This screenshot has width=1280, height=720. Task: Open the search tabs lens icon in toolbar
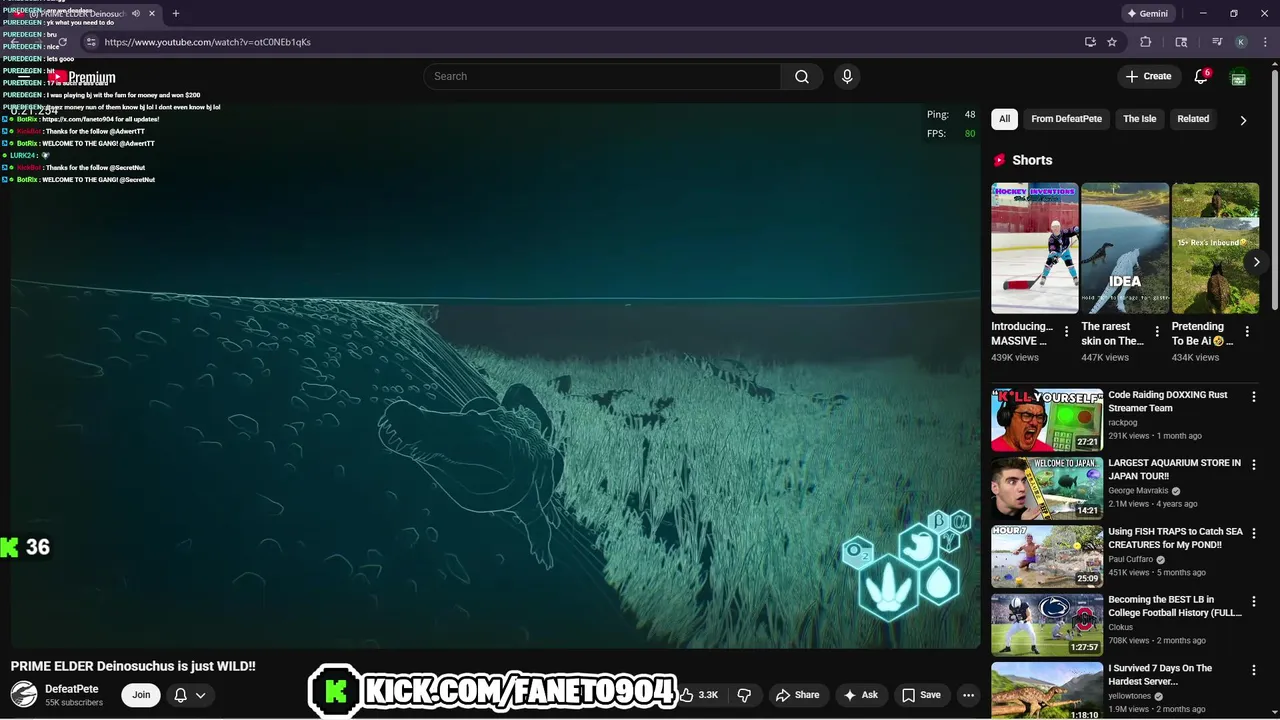coord(1181,42)
